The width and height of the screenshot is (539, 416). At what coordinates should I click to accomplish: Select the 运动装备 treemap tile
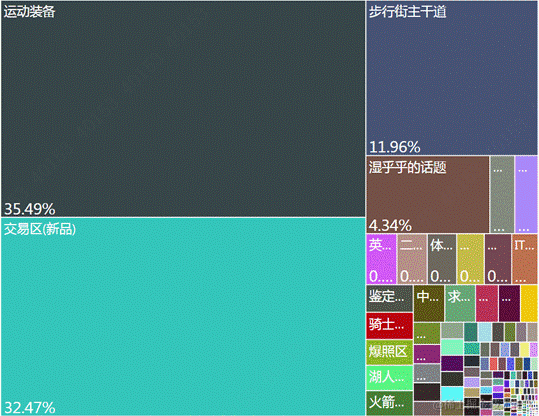point(183,109)
